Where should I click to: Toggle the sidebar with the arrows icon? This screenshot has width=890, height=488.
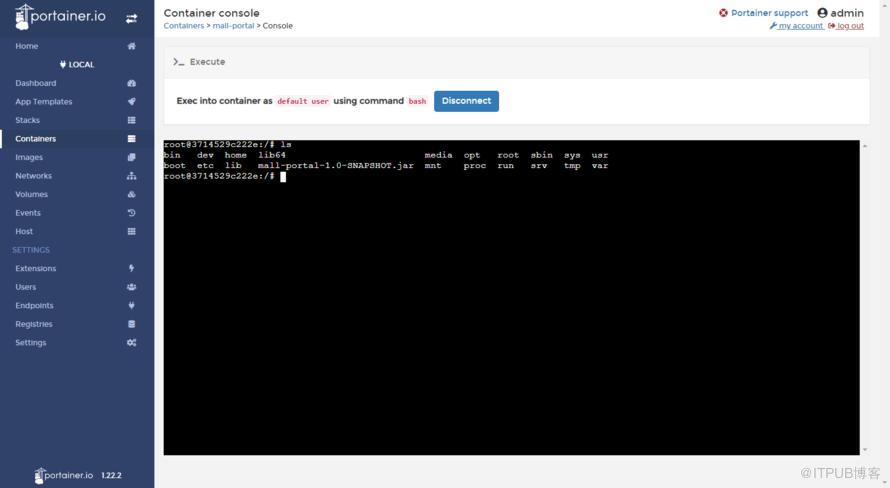pos(132,19)
